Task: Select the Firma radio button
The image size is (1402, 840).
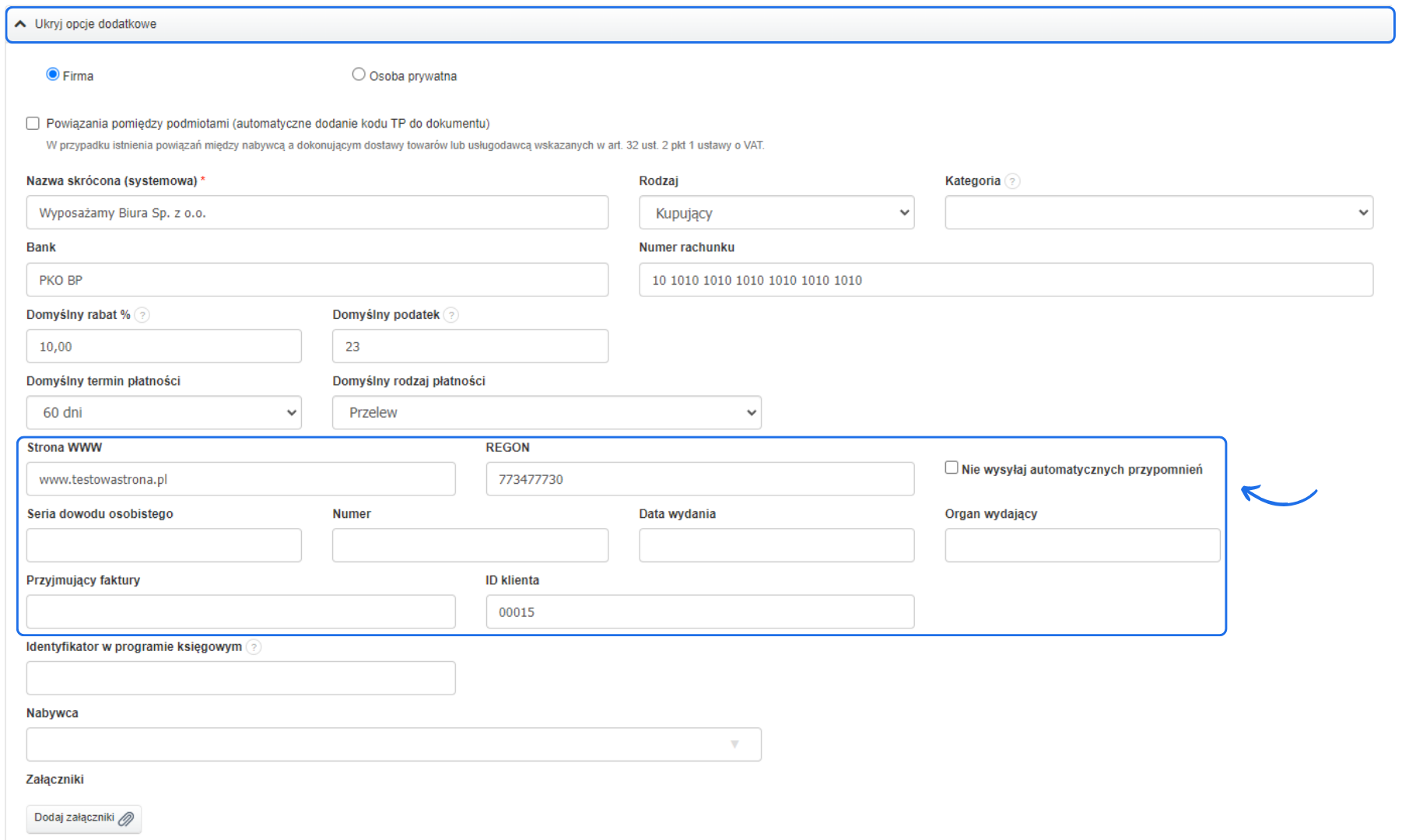Action: pyautogui.click(x=53, y=75)
